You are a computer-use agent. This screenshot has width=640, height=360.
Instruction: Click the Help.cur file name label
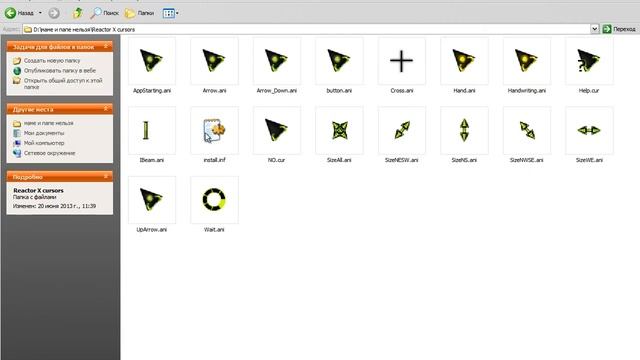pos(589,91)
